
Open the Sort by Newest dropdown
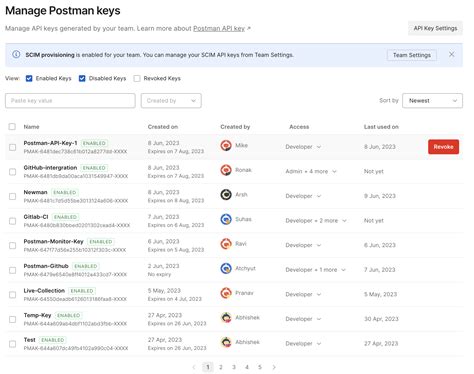click(432, 101)
